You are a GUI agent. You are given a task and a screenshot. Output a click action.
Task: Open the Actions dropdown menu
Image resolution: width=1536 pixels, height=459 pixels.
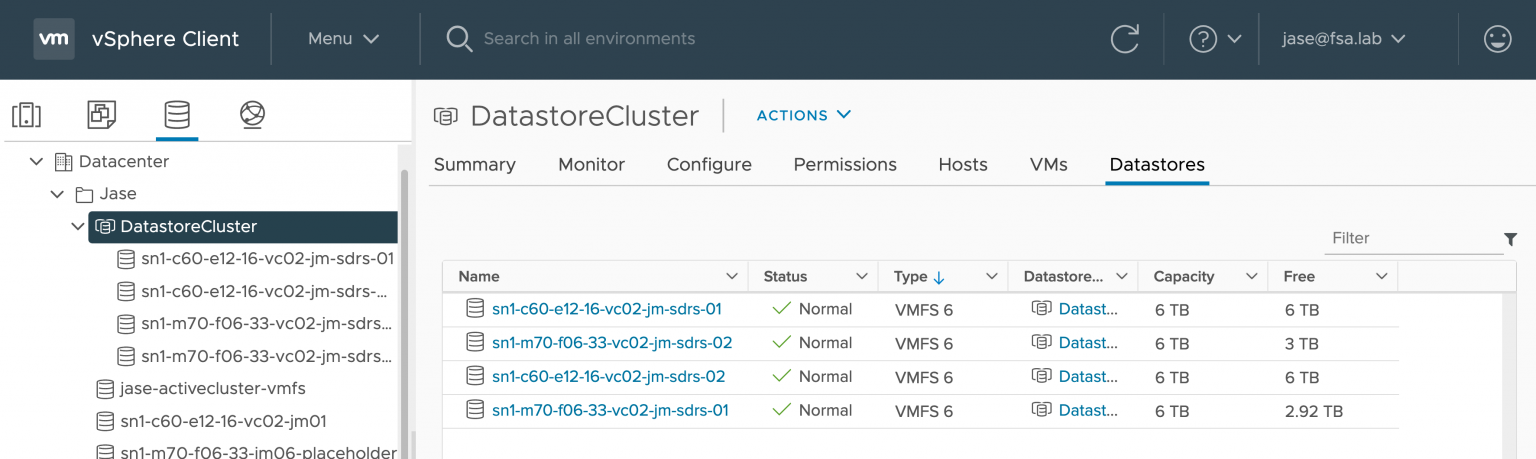click(803, 115)
